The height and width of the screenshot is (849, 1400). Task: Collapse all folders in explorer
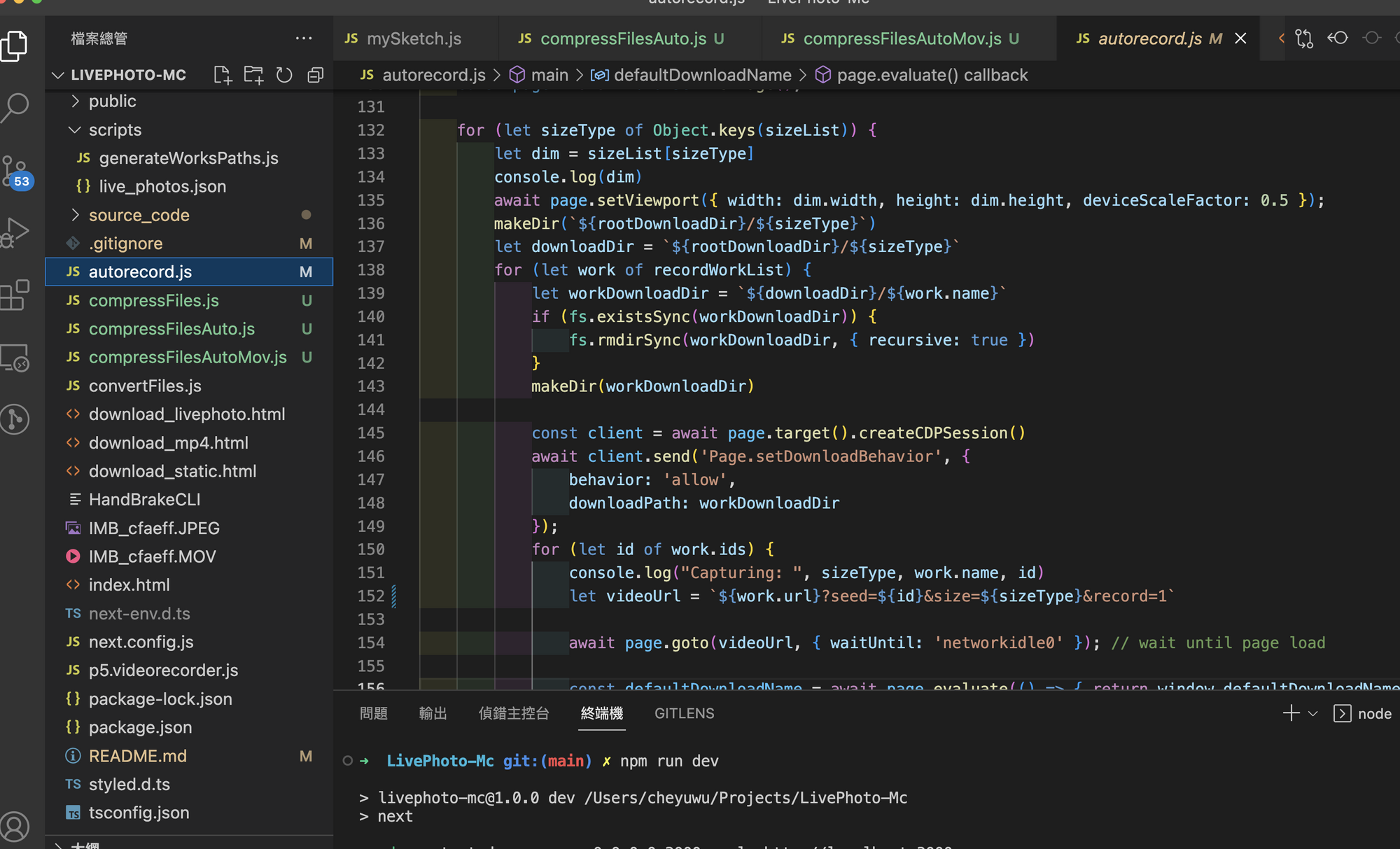316,75
